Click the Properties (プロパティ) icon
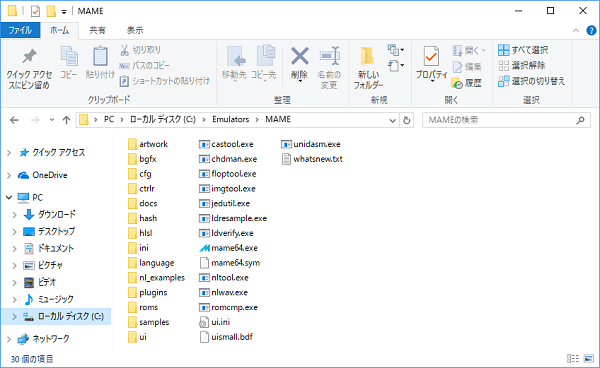This screenshot has height=368, width=600. coord(431,57)
